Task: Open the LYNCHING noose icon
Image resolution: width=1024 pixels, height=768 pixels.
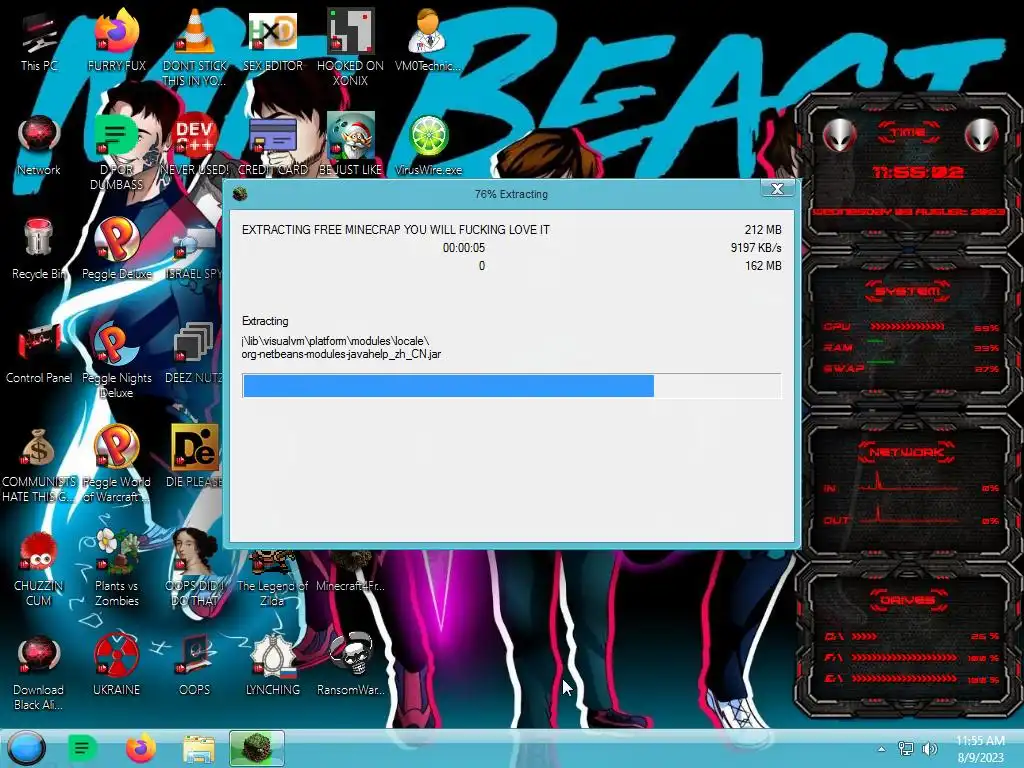Action: click(x=273, y=667)
